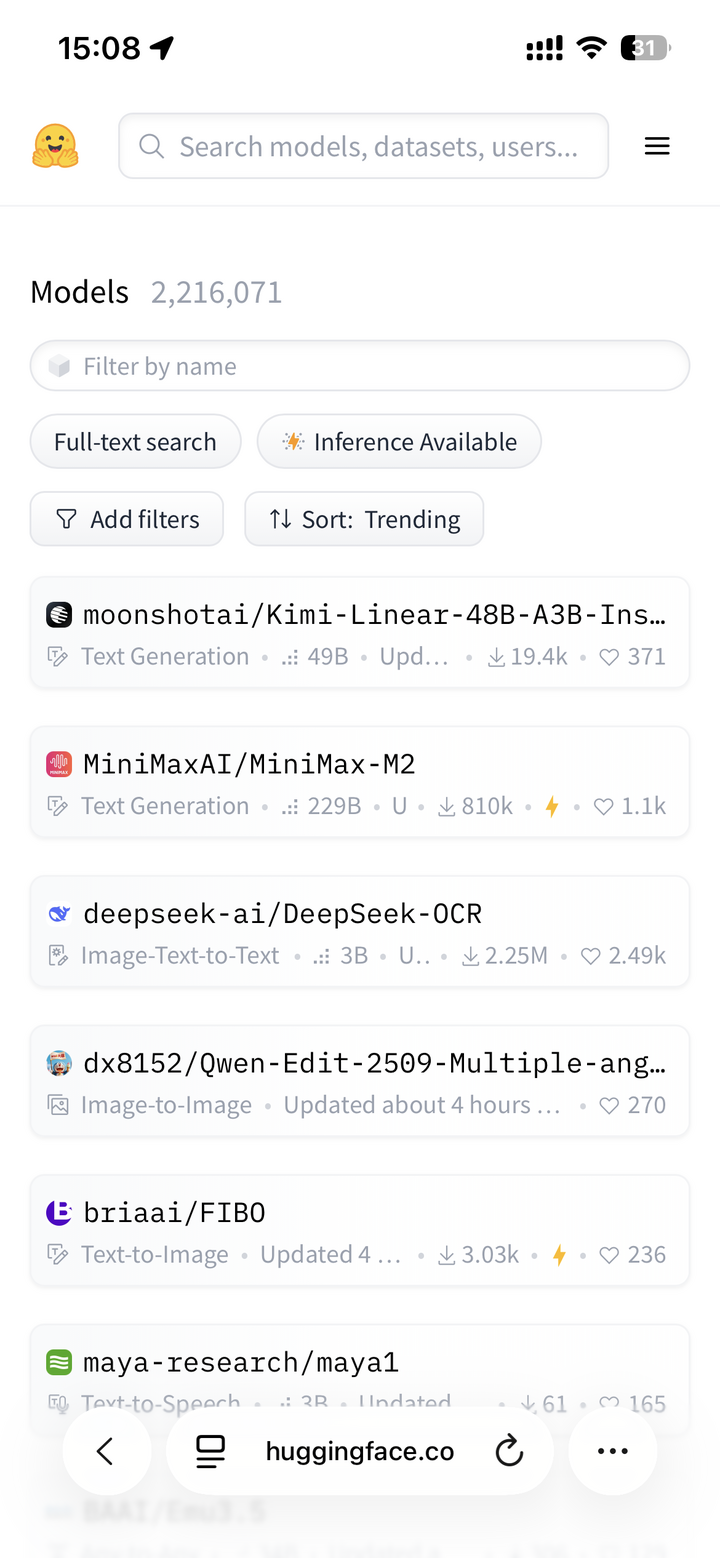The width and height of the screenshot is (720, 1558).
Task: Open the hamburger menu
Action: click(x=656, y=147)
